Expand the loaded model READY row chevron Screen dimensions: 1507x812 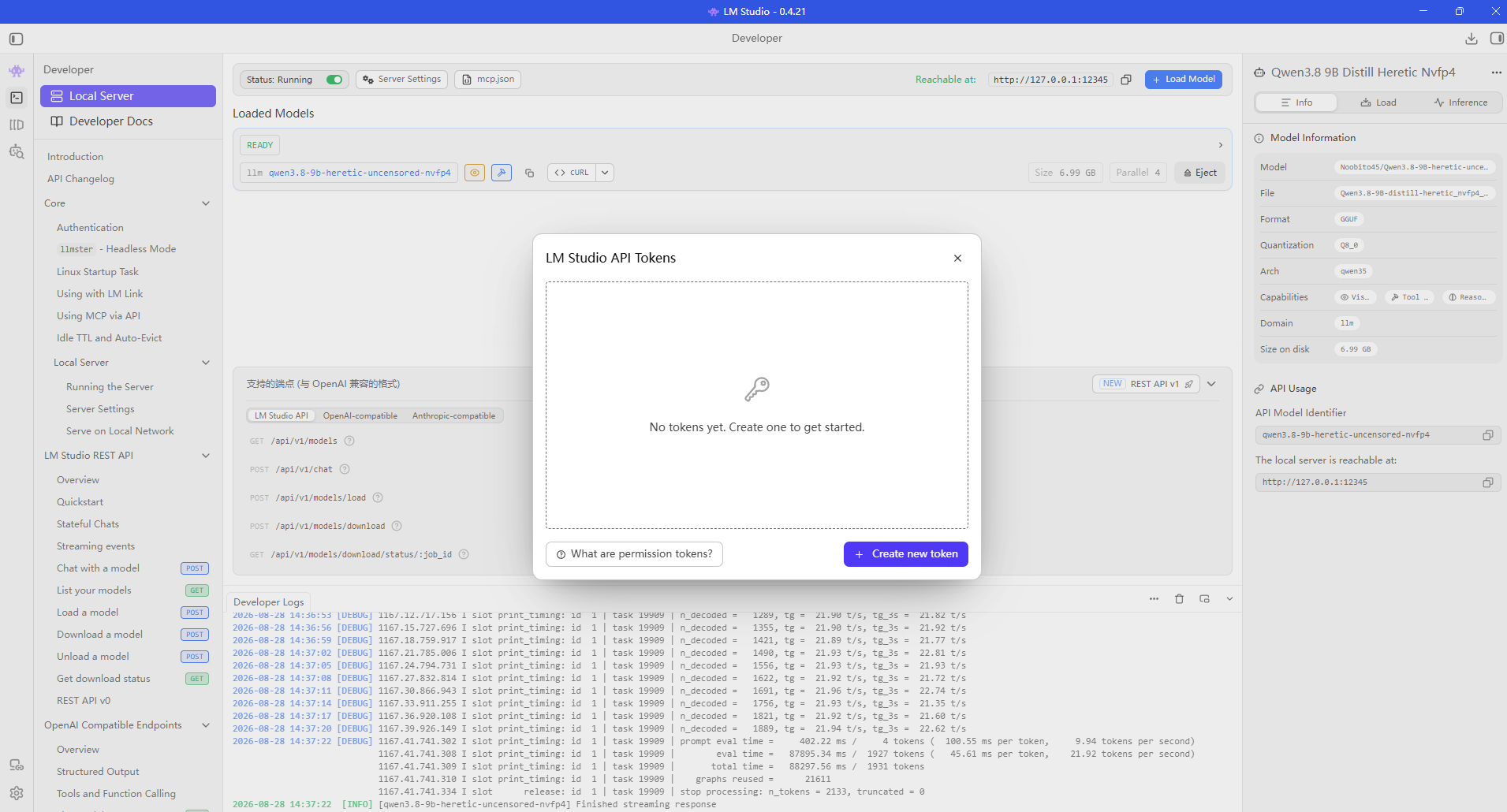coord(1220,145)
